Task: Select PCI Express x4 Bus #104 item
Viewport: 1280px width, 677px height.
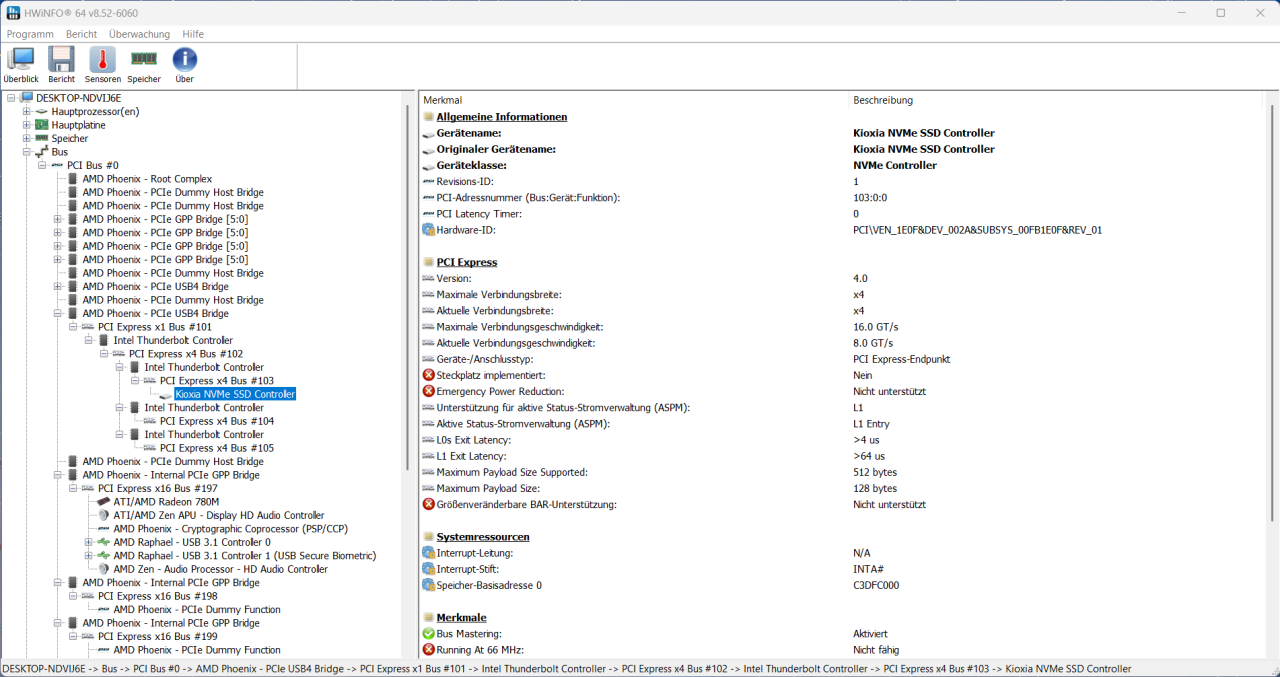Action: (216, 421)
